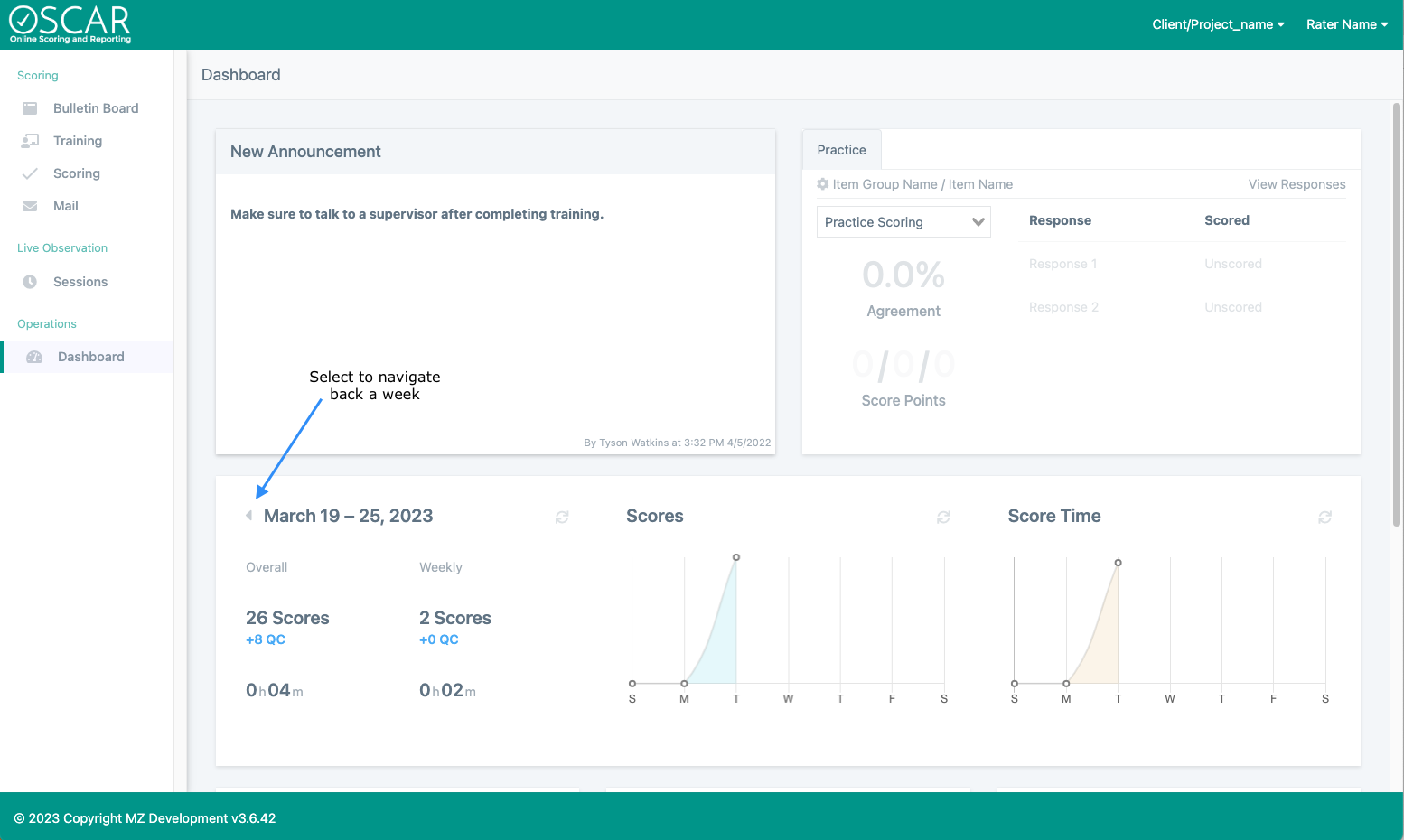Expand the Practice Scoring dropdown
1404x840 pixels.
903,222
